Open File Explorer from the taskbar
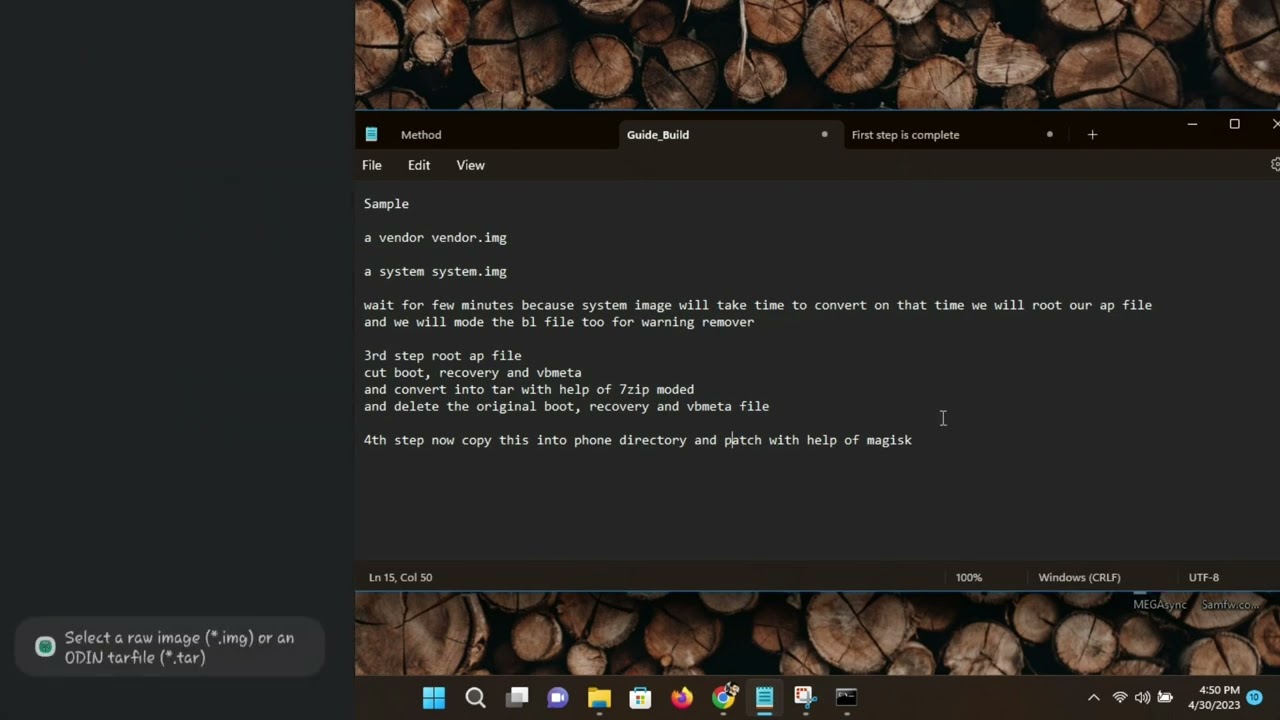Screen dimensions: 1280x720 click(x=599, y=698)
